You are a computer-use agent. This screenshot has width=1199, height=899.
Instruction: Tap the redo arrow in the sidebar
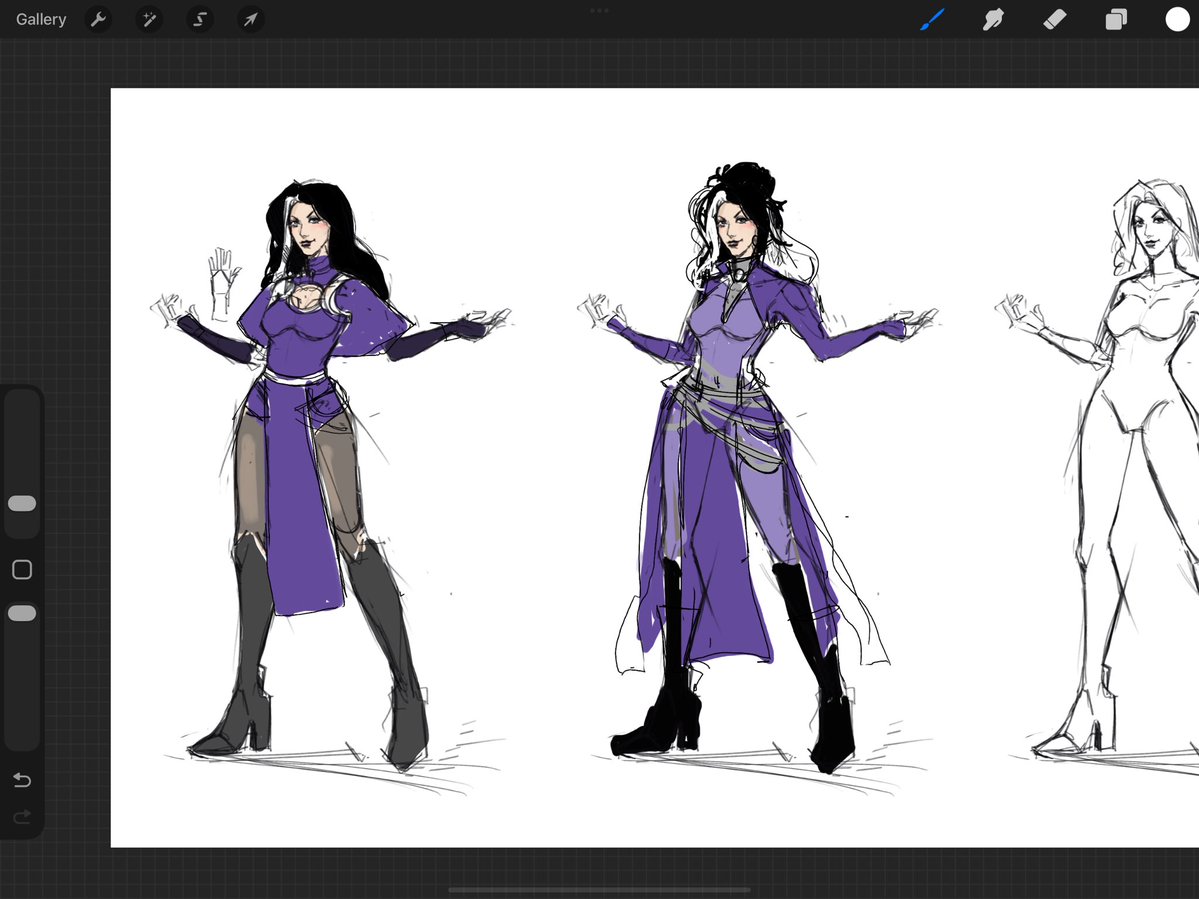coord(22,816)
